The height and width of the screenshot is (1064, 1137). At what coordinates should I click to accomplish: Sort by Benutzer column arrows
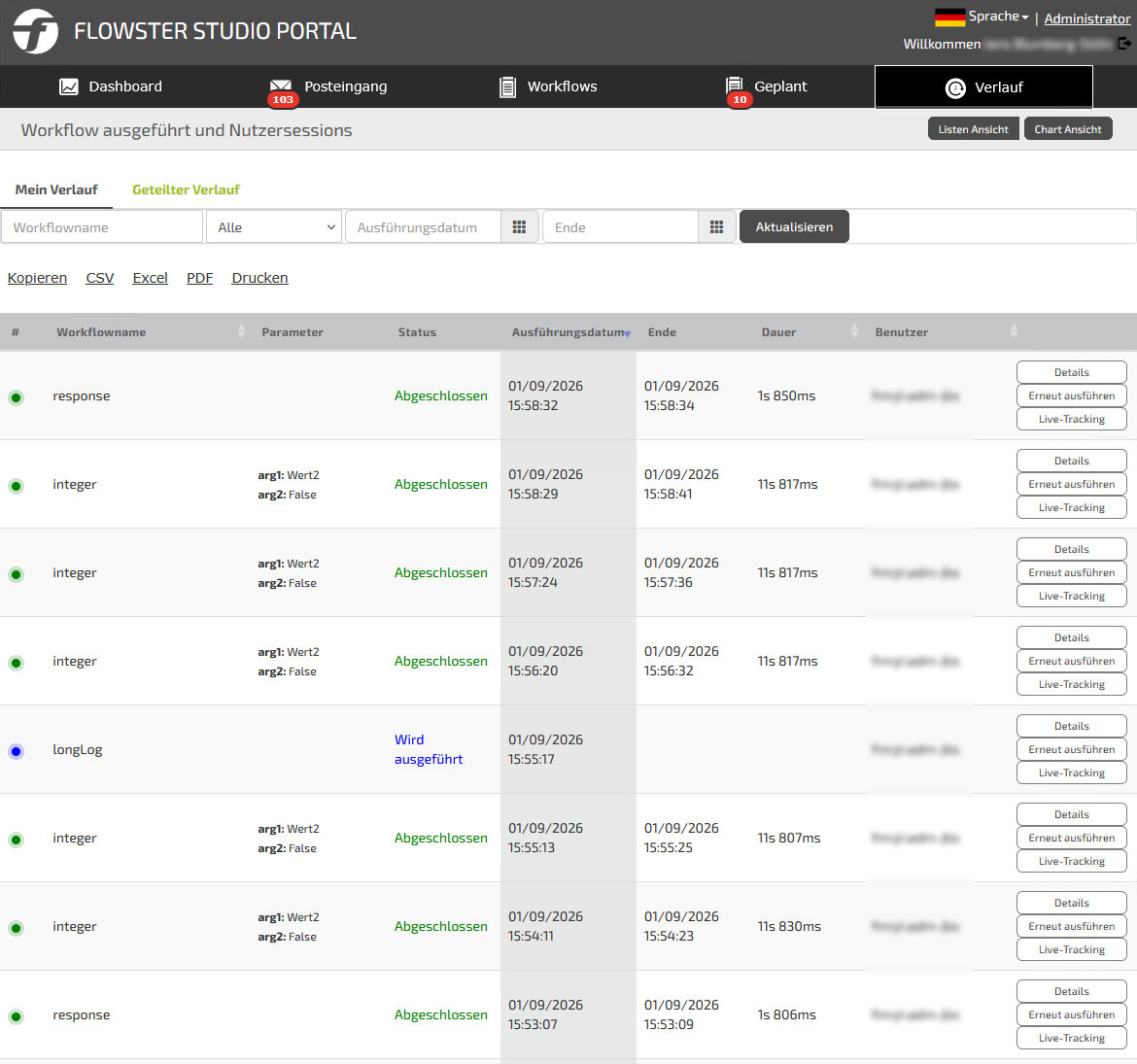tap(1014, 331)
